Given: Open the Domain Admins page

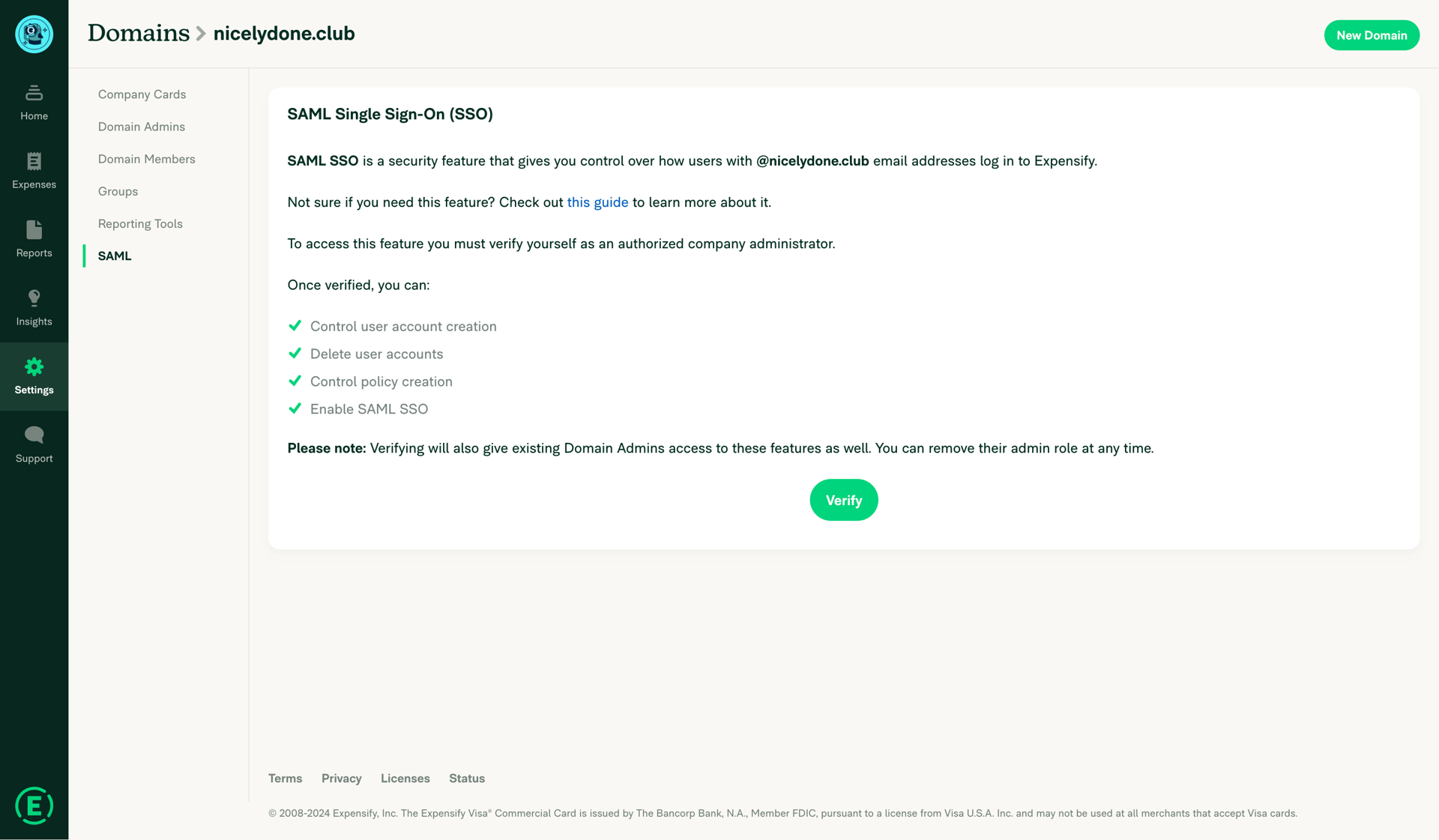Looking at the screenshot, I should pyautogui.click(x=141, y=127).
